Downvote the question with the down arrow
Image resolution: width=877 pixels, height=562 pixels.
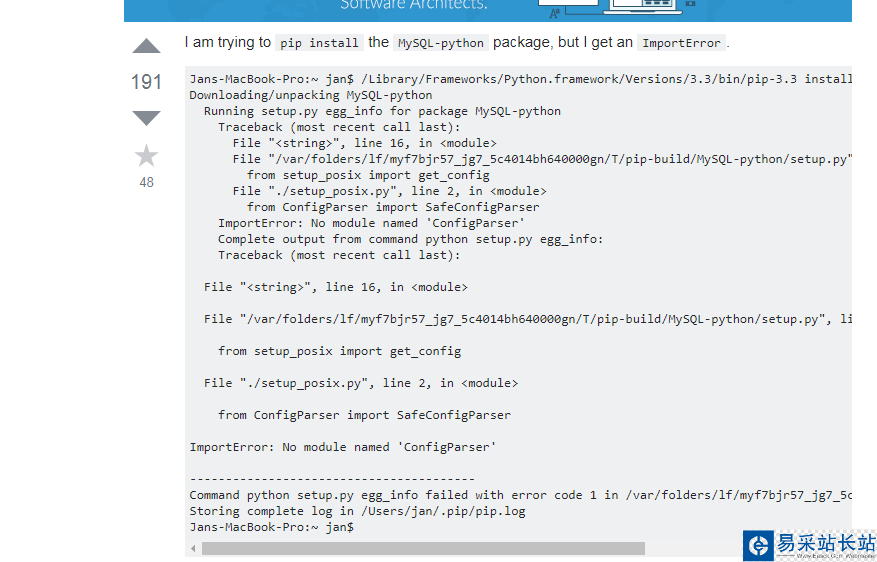pyautogui.click(x=146, y=118)
